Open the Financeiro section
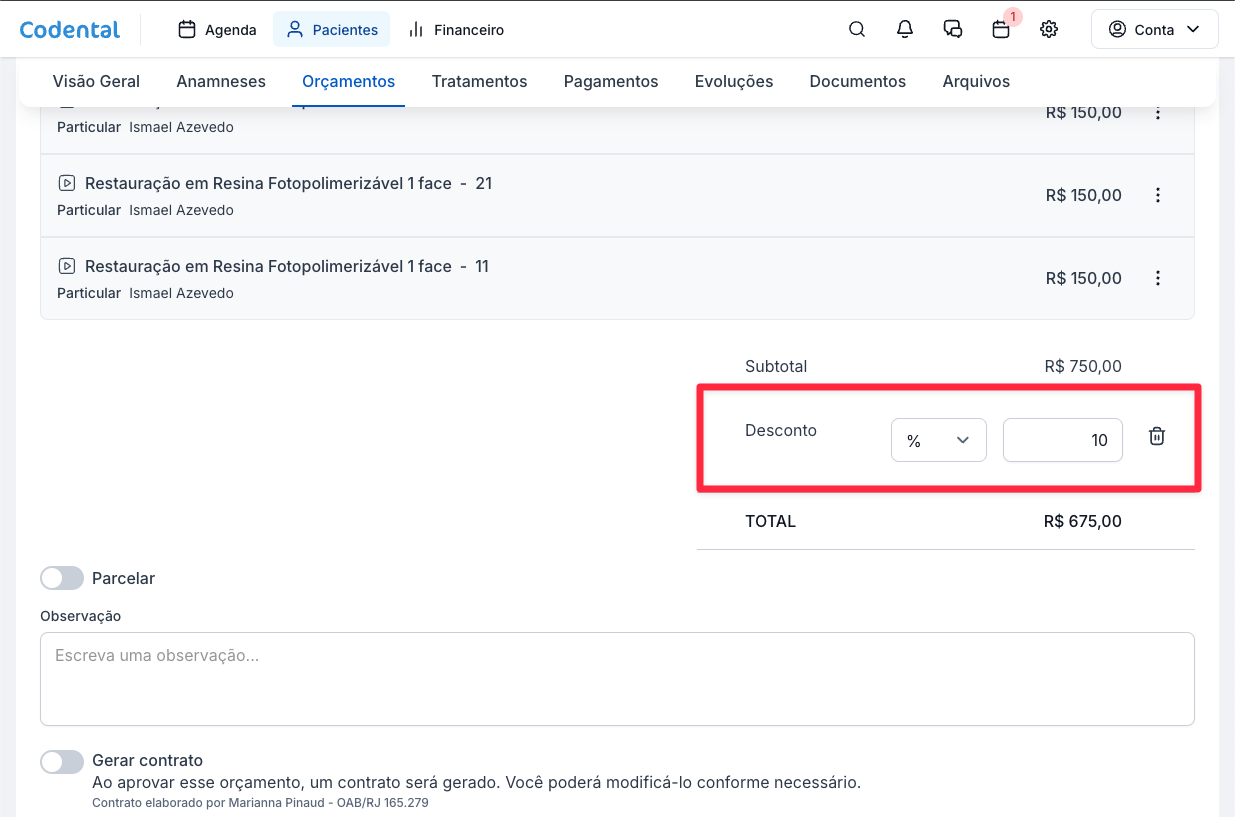The height and width of the screenshot is (817, 1235). point(456,30)
